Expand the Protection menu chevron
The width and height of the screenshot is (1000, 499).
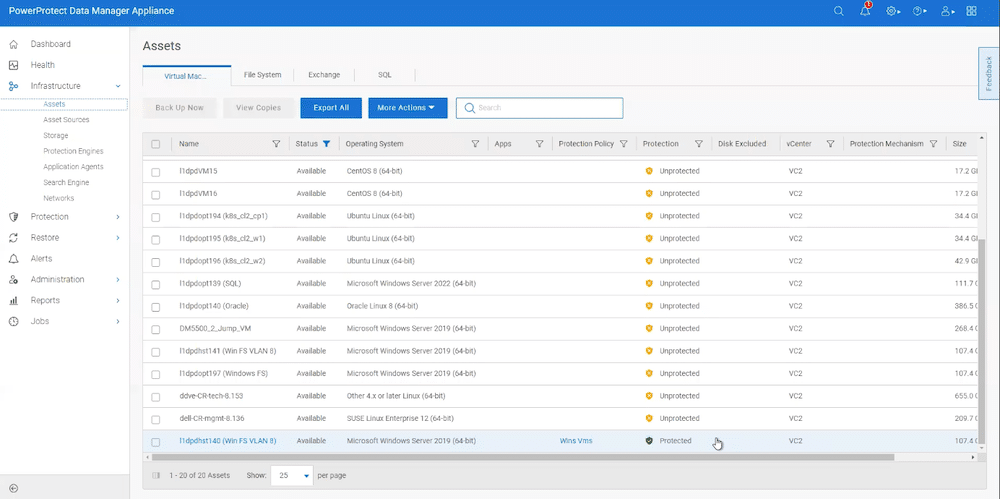(118, 217)
